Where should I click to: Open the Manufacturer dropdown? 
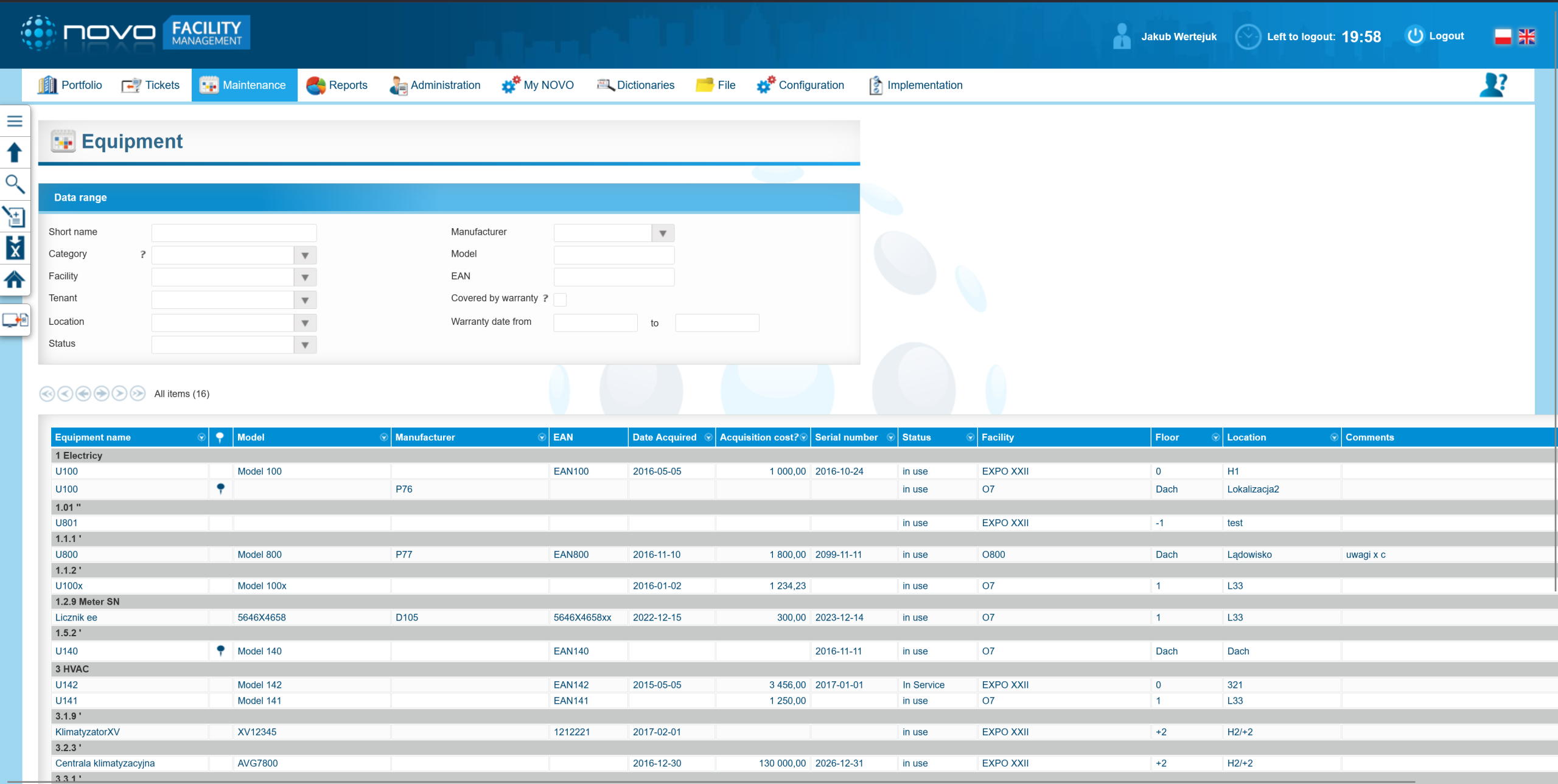pos(663,233)
